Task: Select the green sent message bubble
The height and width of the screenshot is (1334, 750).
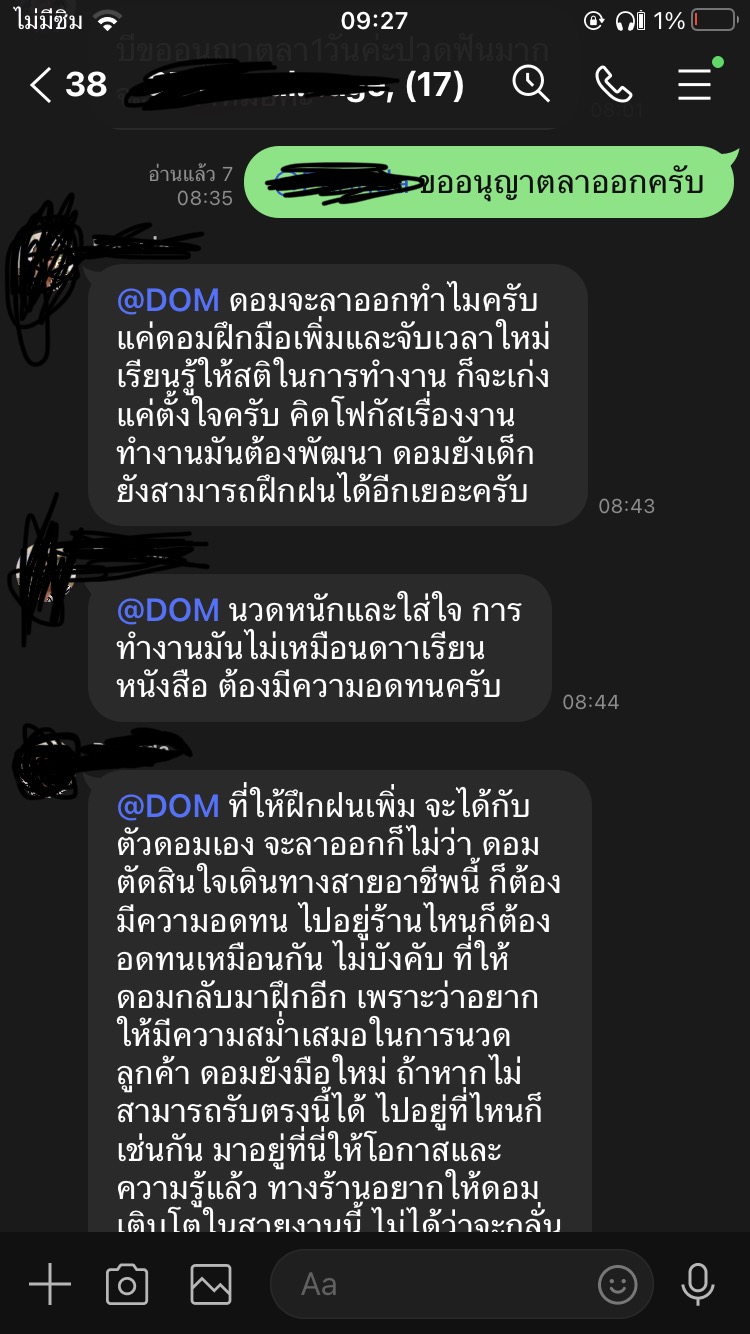Action: tap(491, 182)
